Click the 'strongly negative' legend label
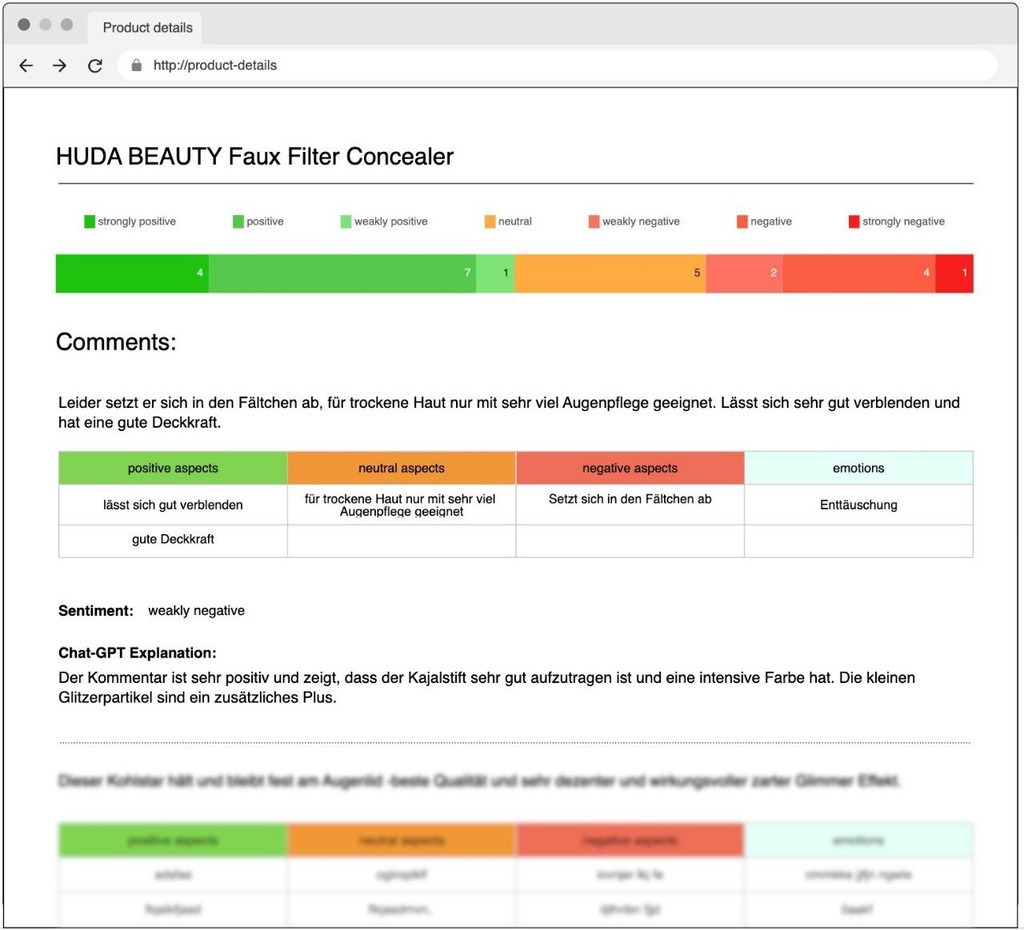1024x930 pixels. pos(904,221)
